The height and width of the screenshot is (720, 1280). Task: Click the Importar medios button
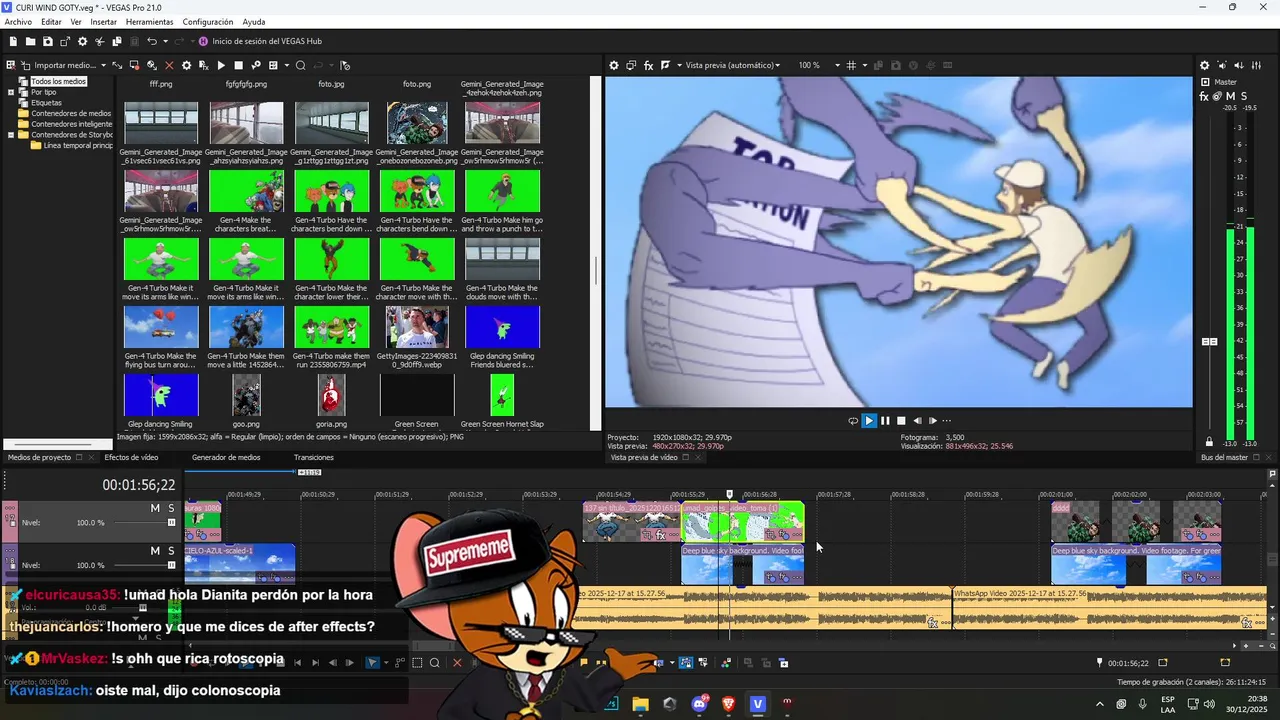[58, 65]
